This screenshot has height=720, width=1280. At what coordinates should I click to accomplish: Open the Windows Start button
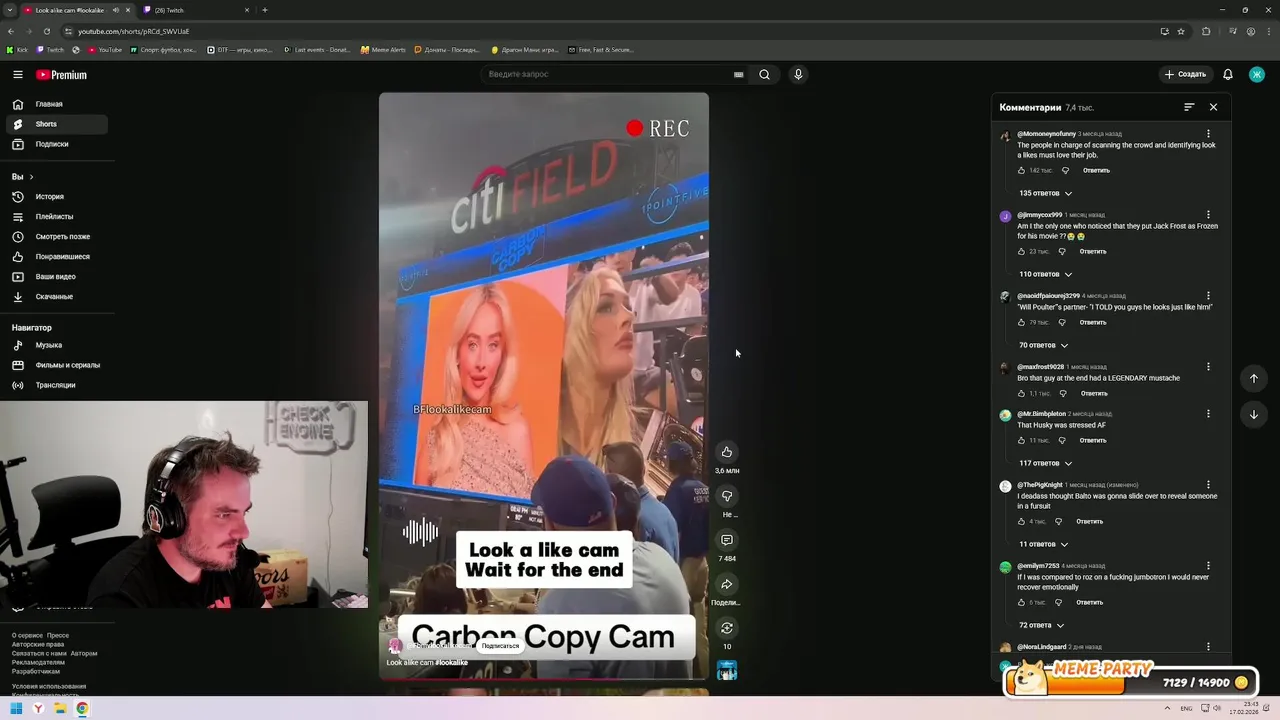(x=16, y=709)
